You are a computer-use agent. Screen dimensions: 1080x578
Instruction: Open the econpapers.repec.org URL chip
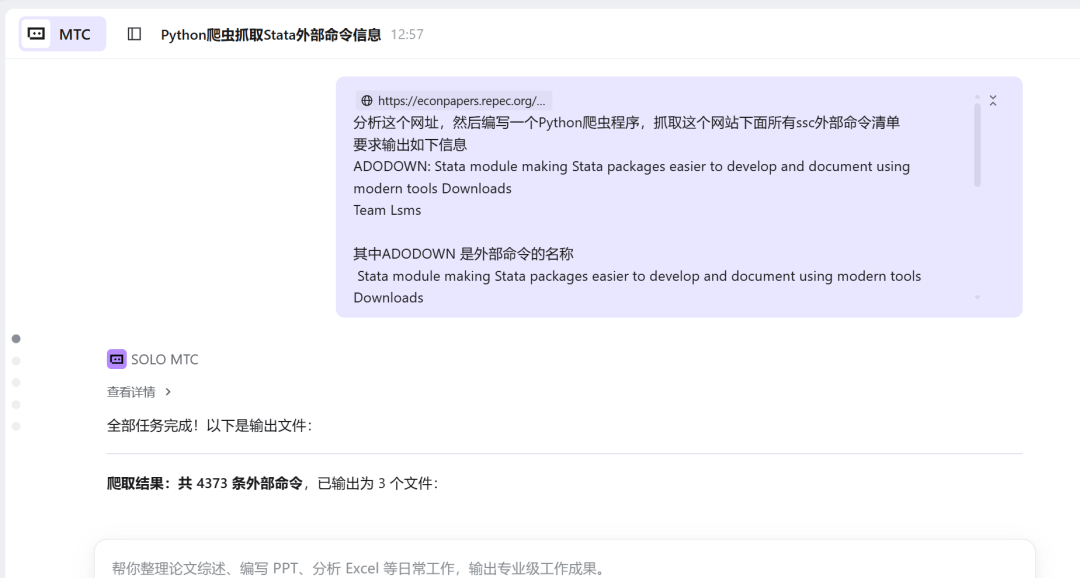454,101
